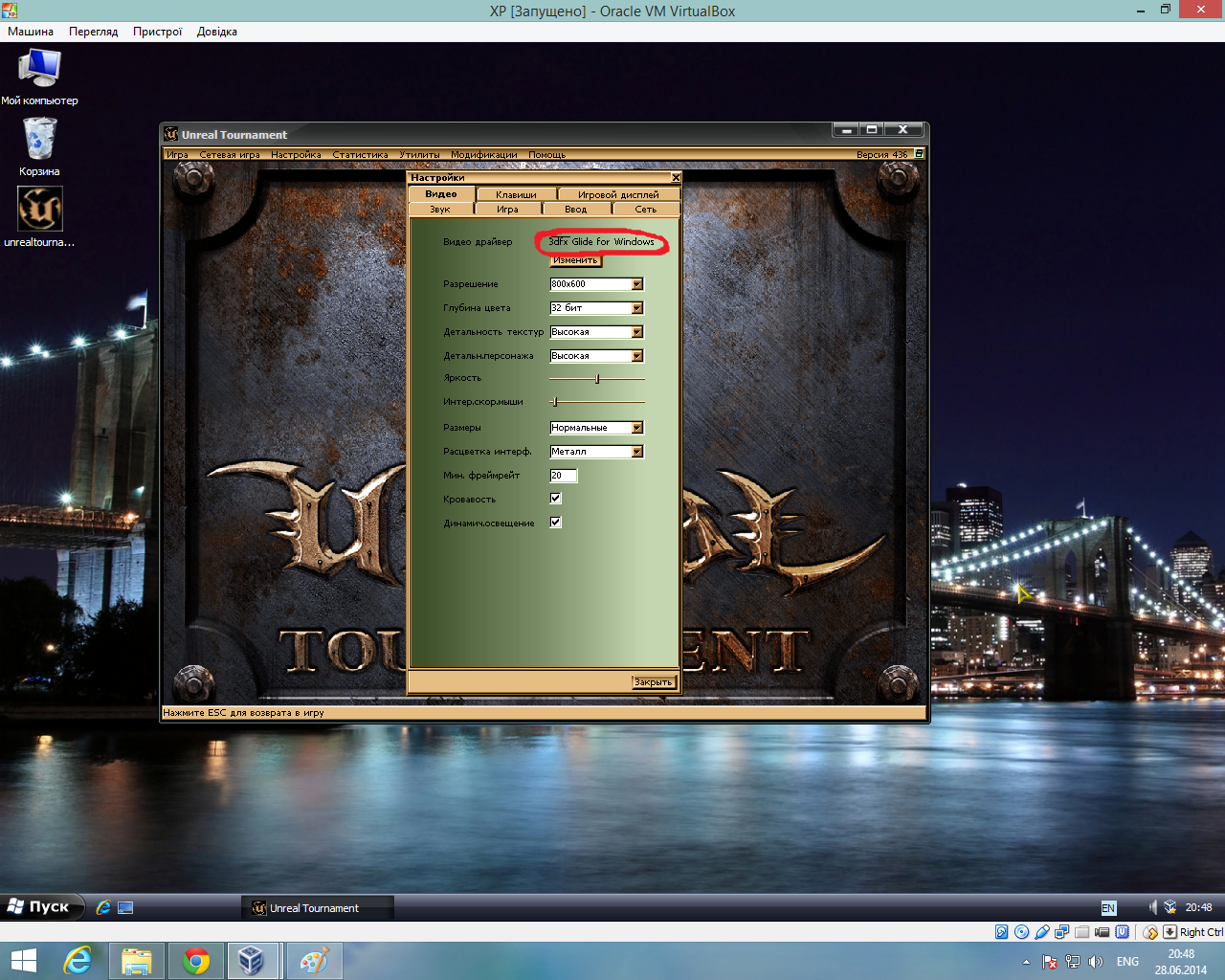The height and width of the screenshot is (980, 1225).
Task: Click the Закрыть button
Action: [654, 682]
